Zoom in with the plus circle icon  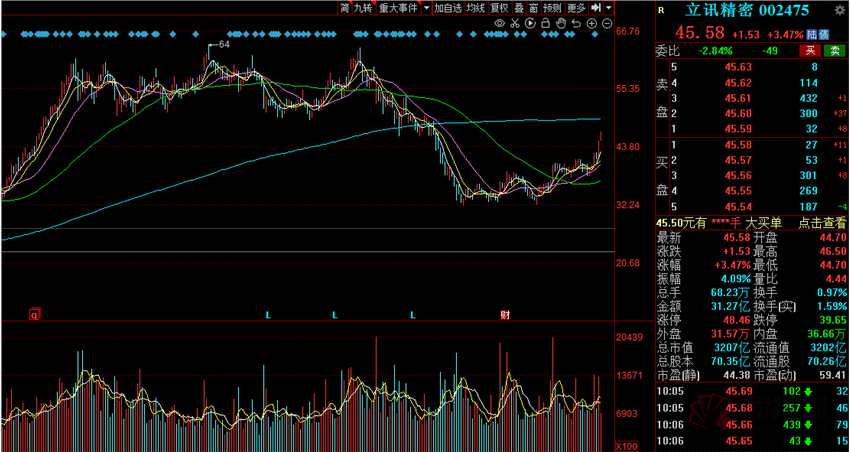[x=591, y=23]
